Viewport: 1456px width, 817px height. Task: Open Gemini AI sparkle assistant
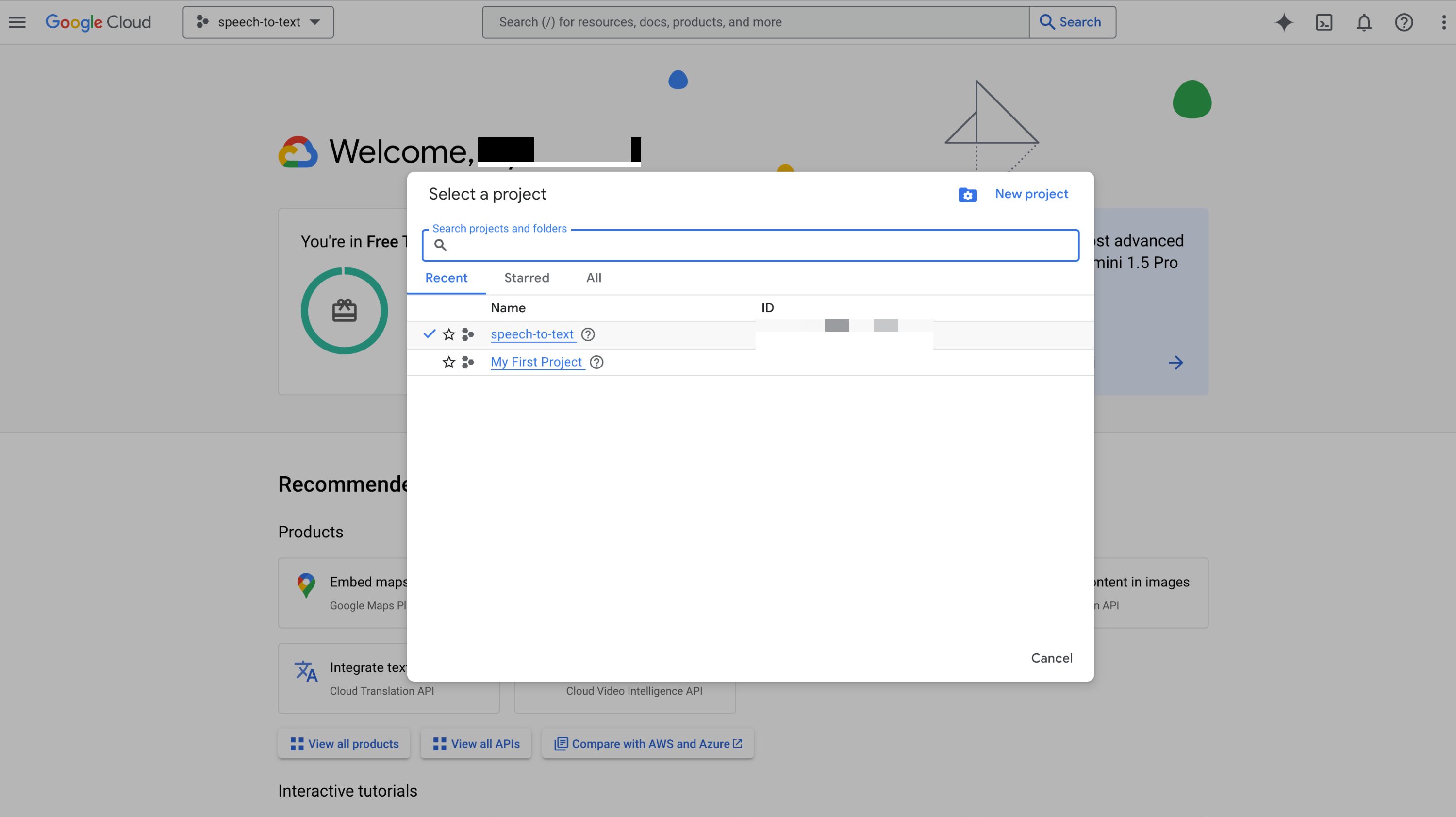(1284, 22)
